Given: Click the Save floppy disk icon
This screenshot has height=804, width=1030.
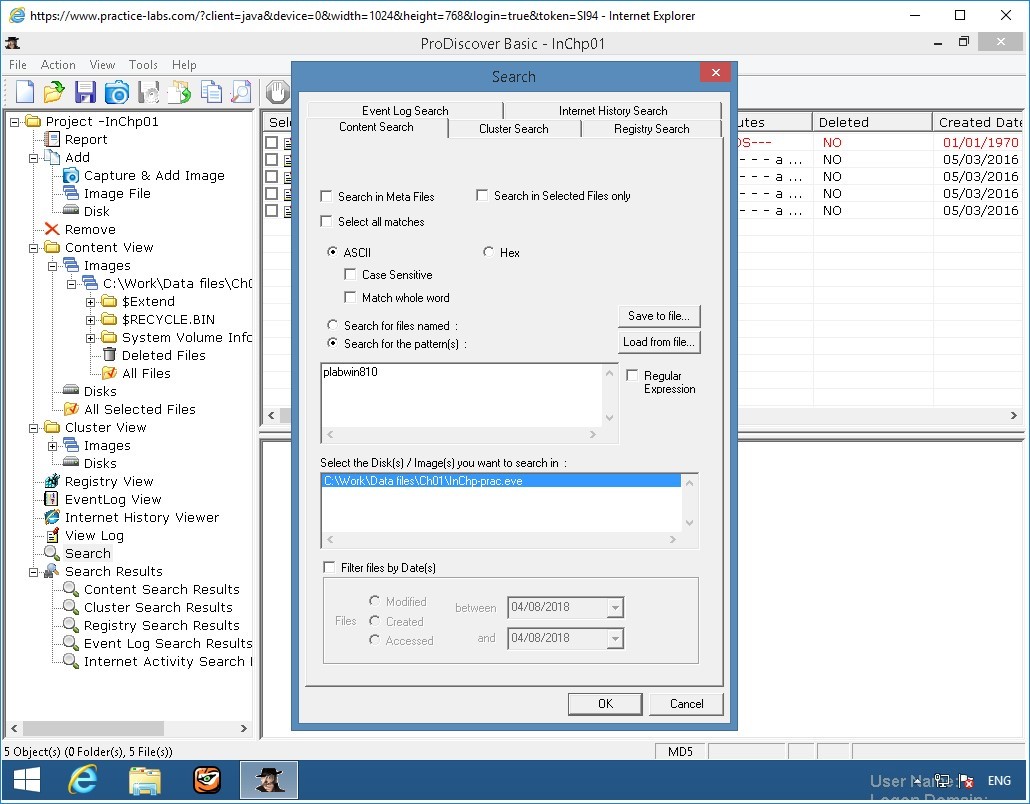Looking at the screenshot, I should click(85, 92).
